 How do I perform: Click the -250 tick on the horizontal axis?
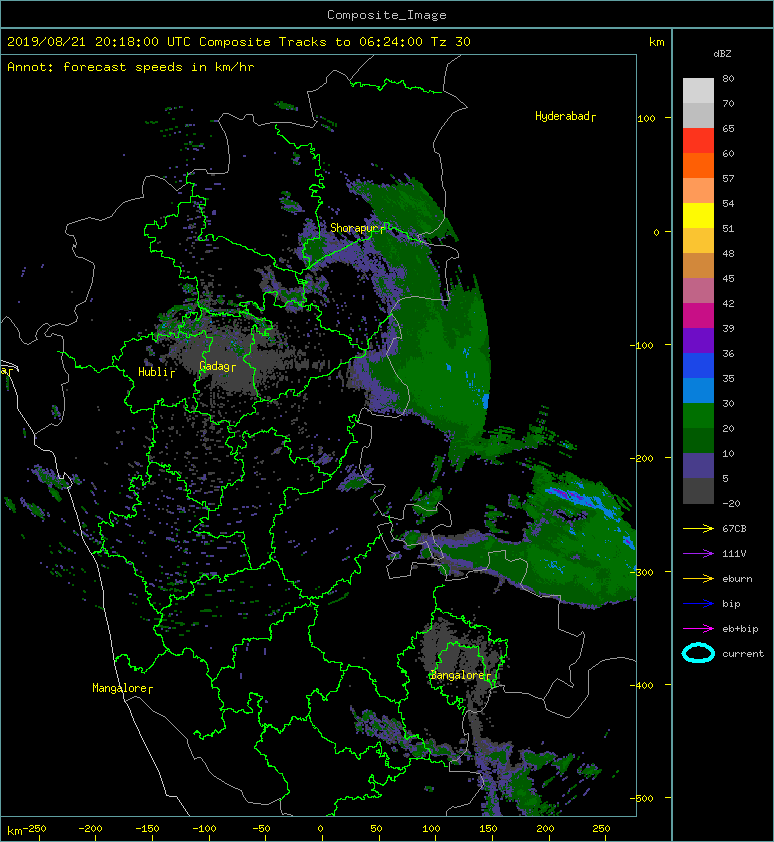point(35,829)
